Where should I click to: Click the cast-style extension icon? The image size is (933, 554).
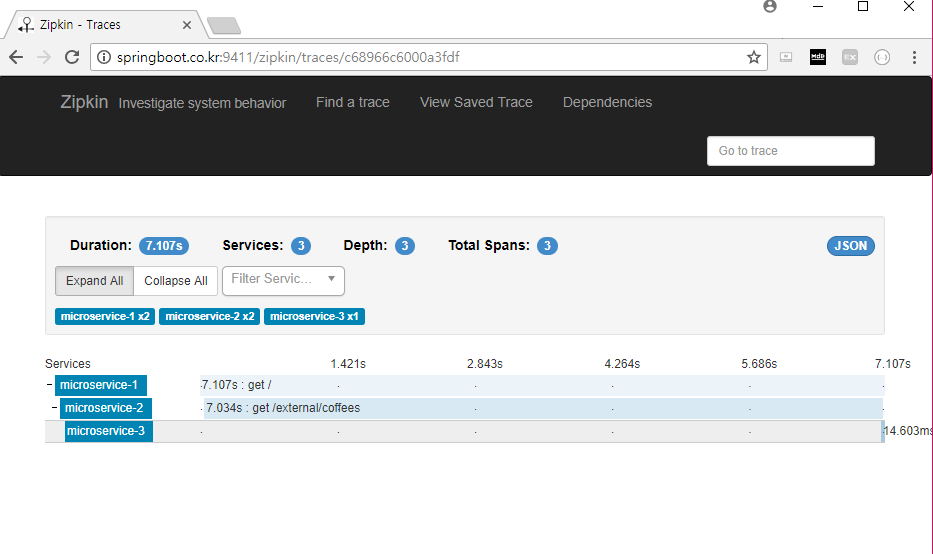tap(786, 57)
